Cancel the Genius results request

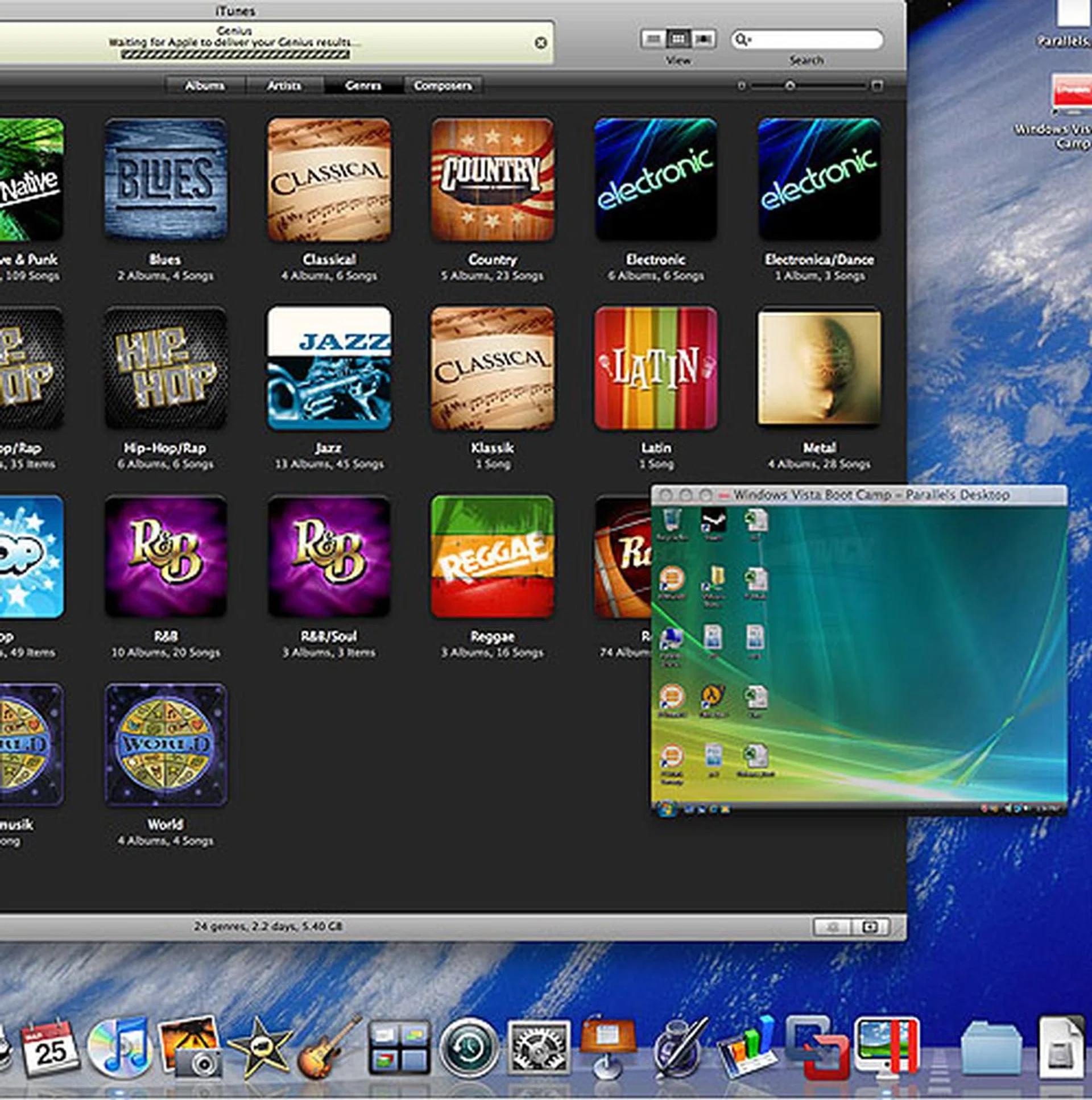540,43
